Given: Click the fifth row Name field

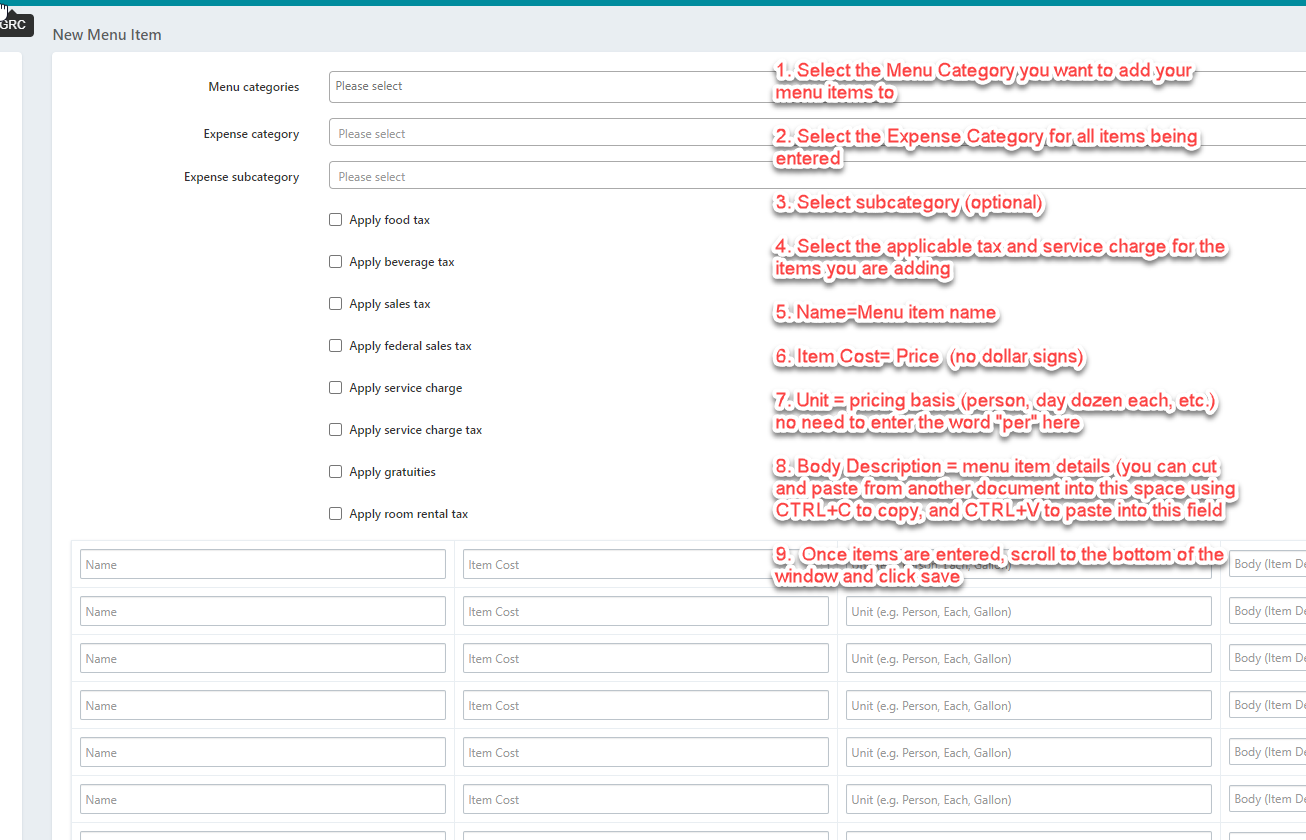Looking at the screenshot, I should point(262,753).
